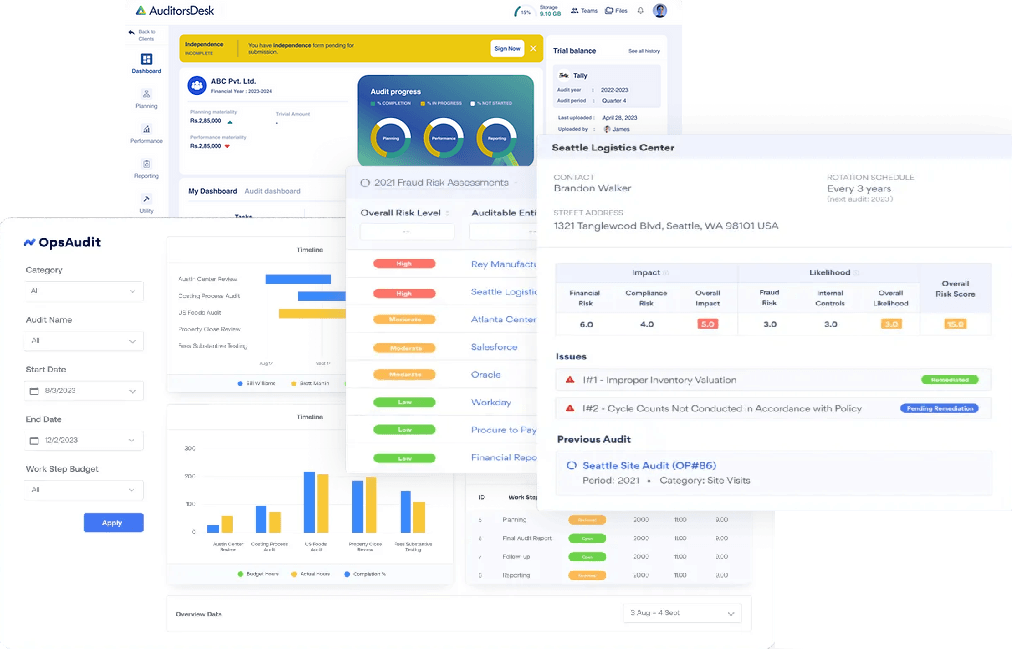Image resolution: width=1012 pixels, height=649 pixels.
Task: Switch to the Audit dashboard tab
Action: point(272,191)
